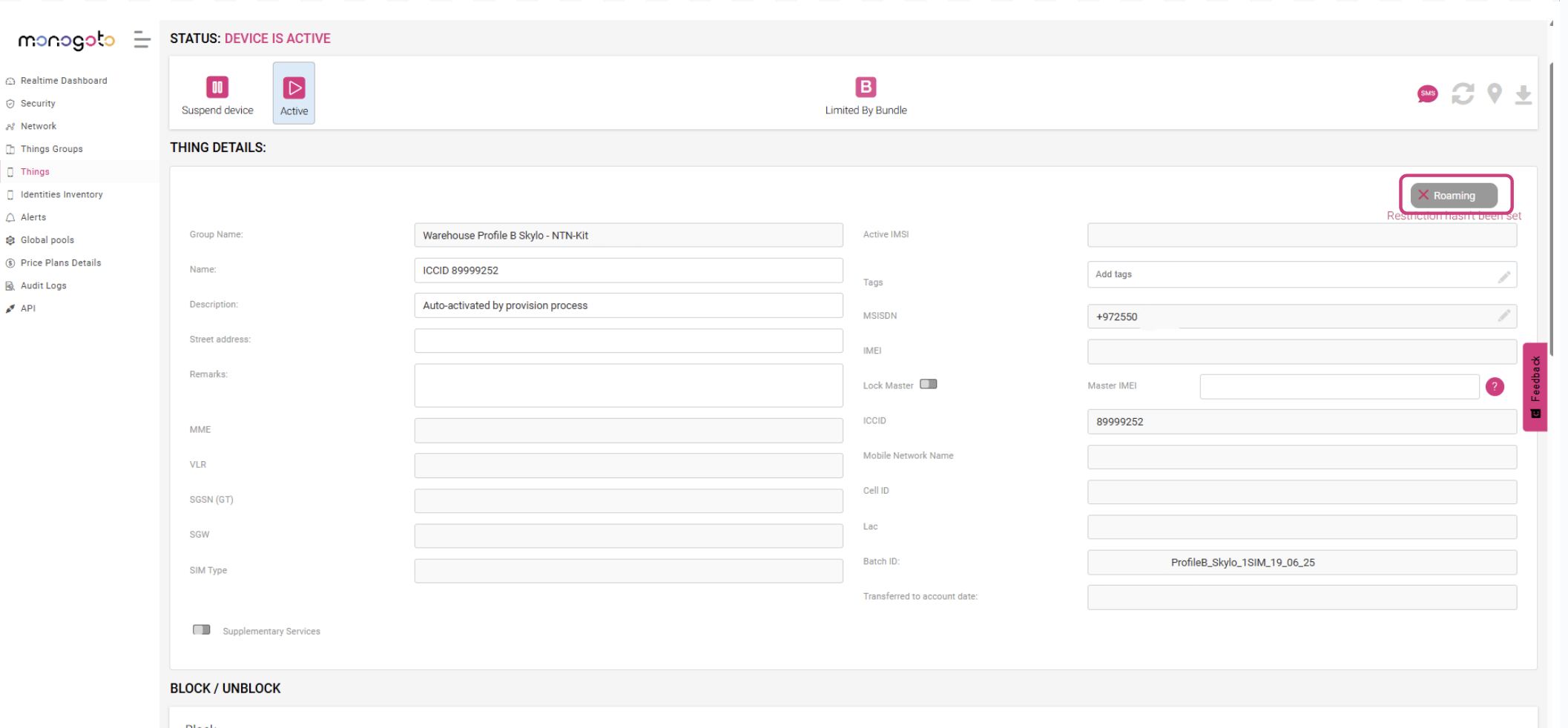Go to Identities Inventory in sidebar
This screenshot has height=728, width=1568.
[x=62, y=195]
